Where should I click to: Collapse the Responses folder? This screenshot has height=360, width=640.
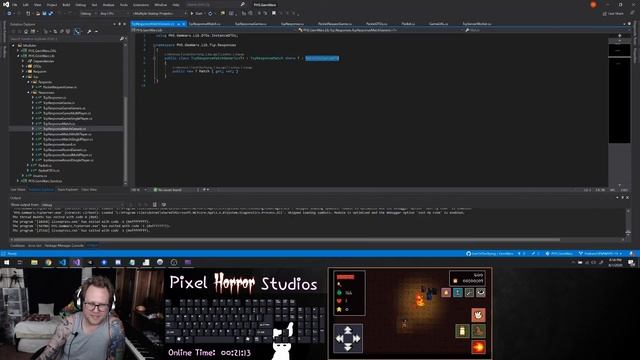[29, 92]
